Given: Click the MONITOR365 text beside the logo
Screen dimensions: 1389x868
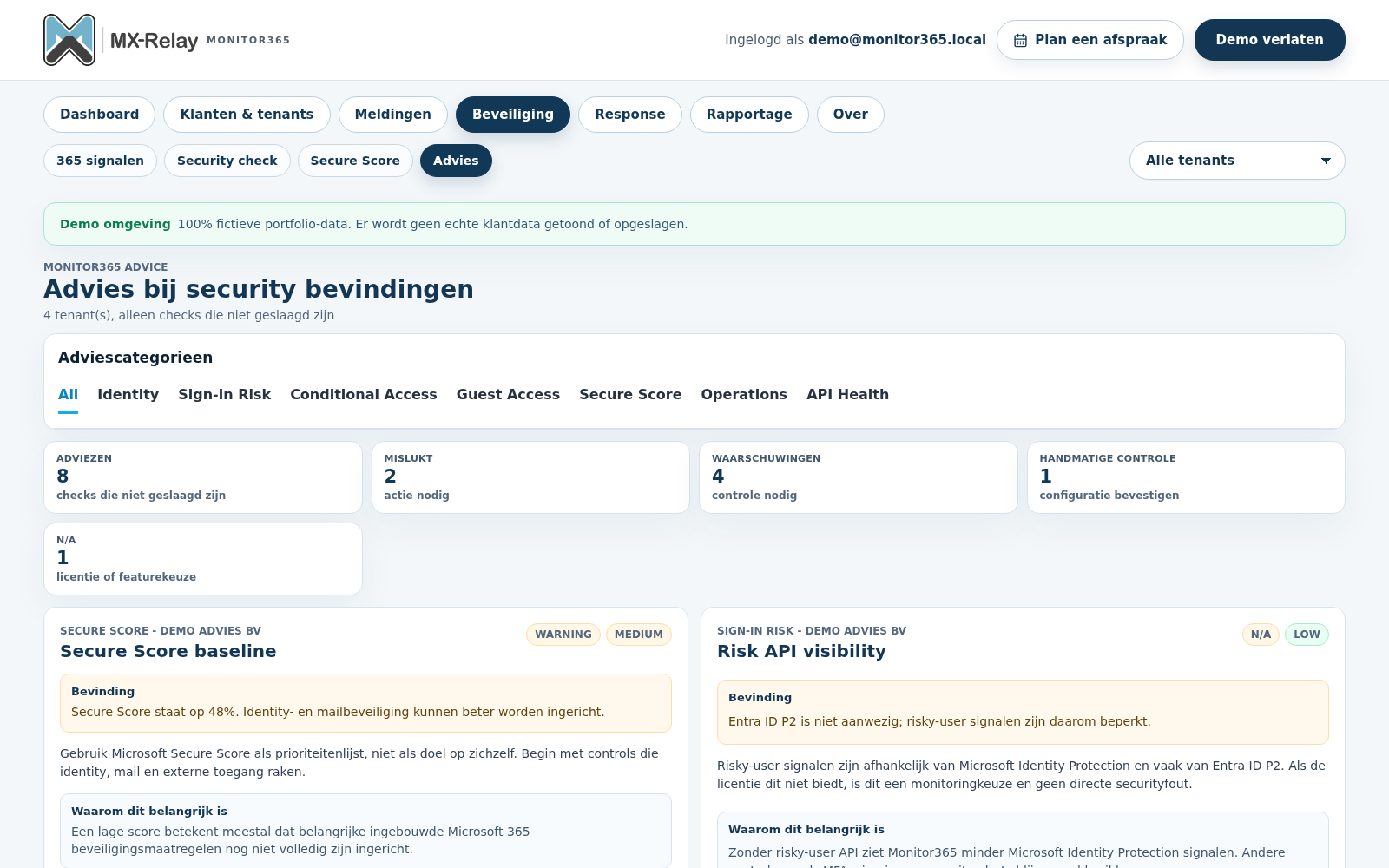Looking at the screenshot, I should [248, 40].
